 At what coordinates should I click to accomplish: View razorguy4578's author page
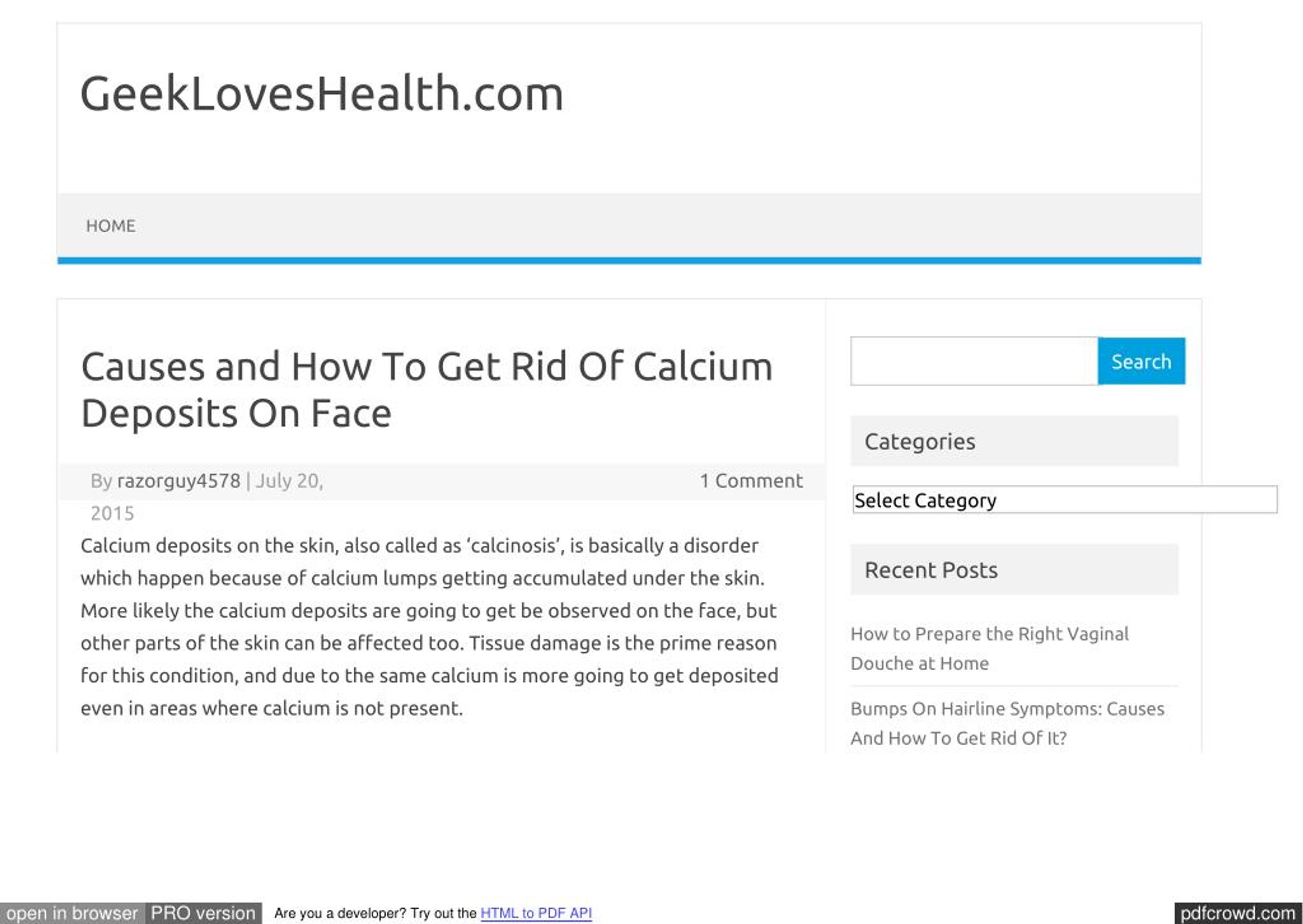(x=179, y=481)
